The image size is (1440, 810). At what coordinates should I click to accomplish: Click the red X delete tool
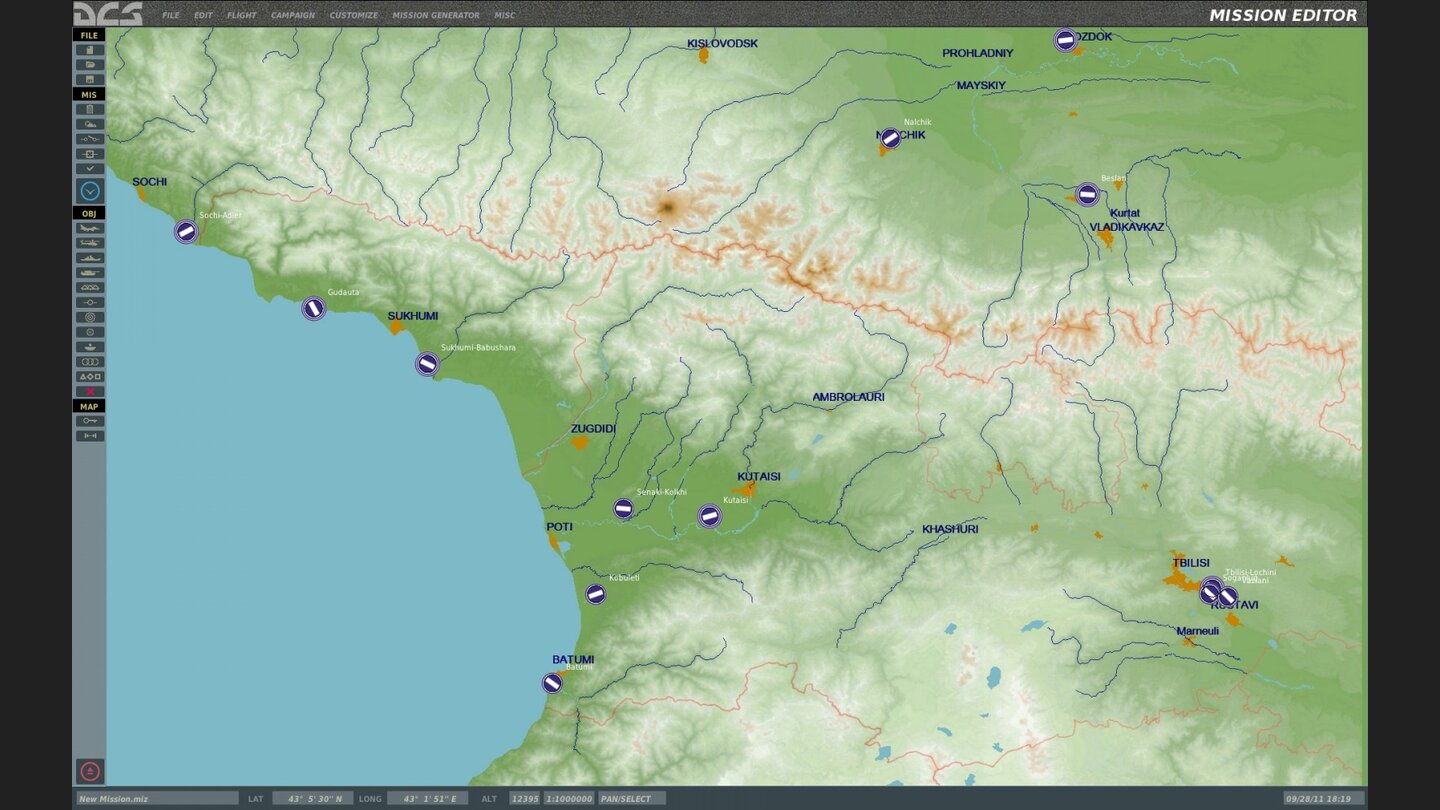tap(90, 391)
